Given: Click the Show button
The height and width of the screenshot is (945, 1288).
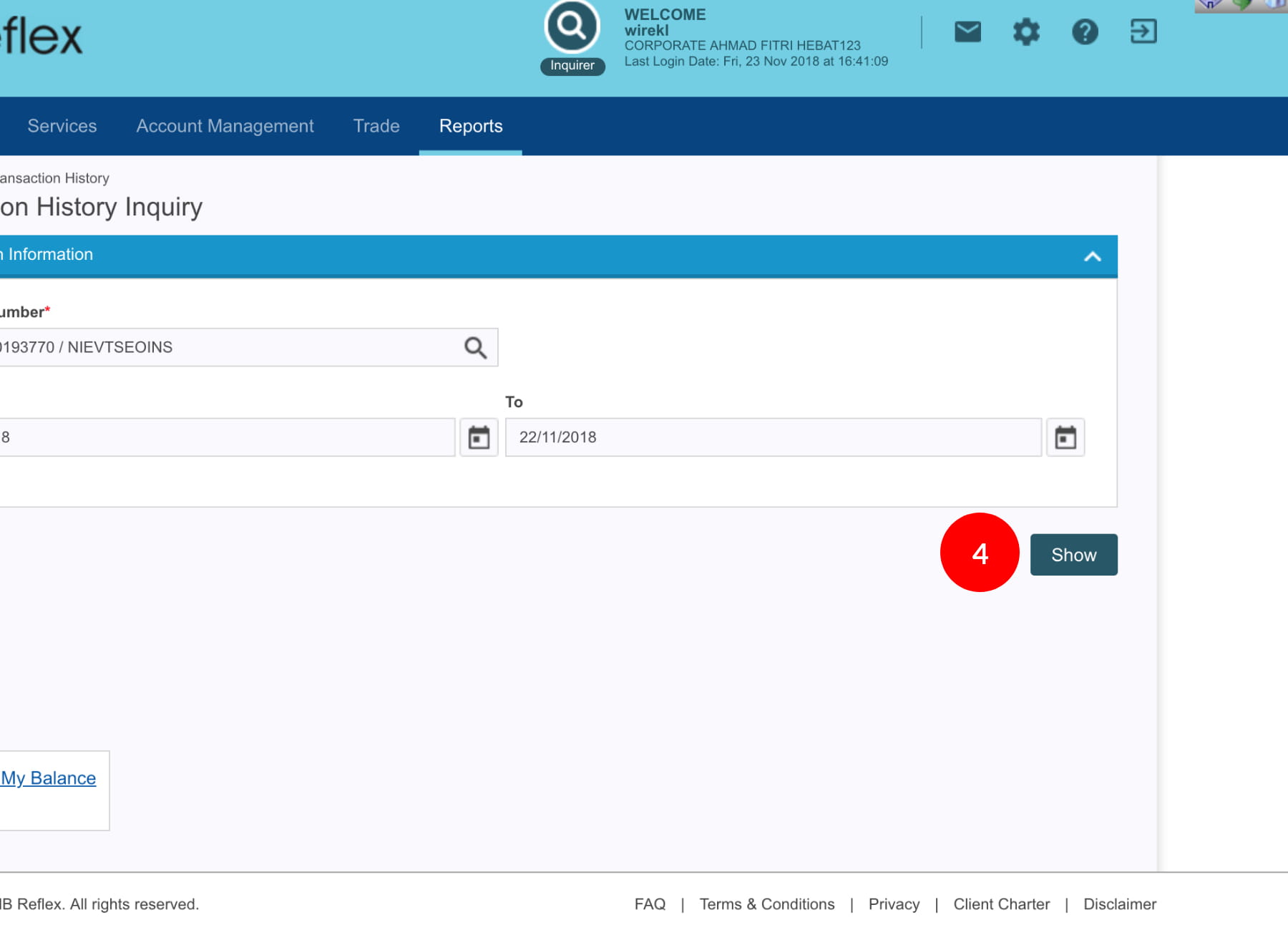Looking at the screenshot, I should click(1073, 555).
